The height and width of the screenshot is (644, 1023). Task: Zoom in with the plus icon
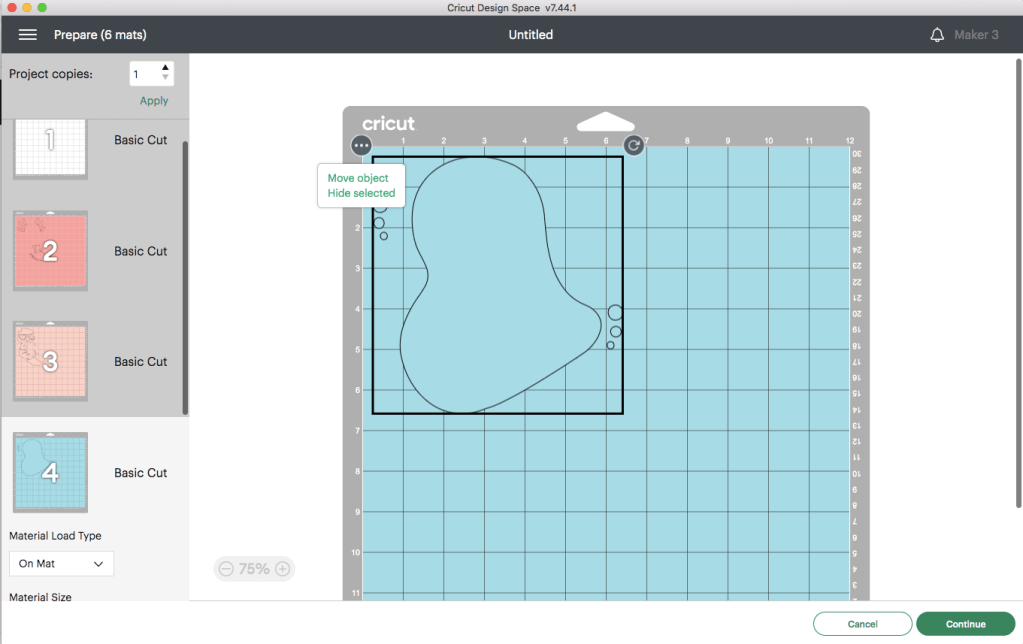pyautogui.click(x=283, y=569)
